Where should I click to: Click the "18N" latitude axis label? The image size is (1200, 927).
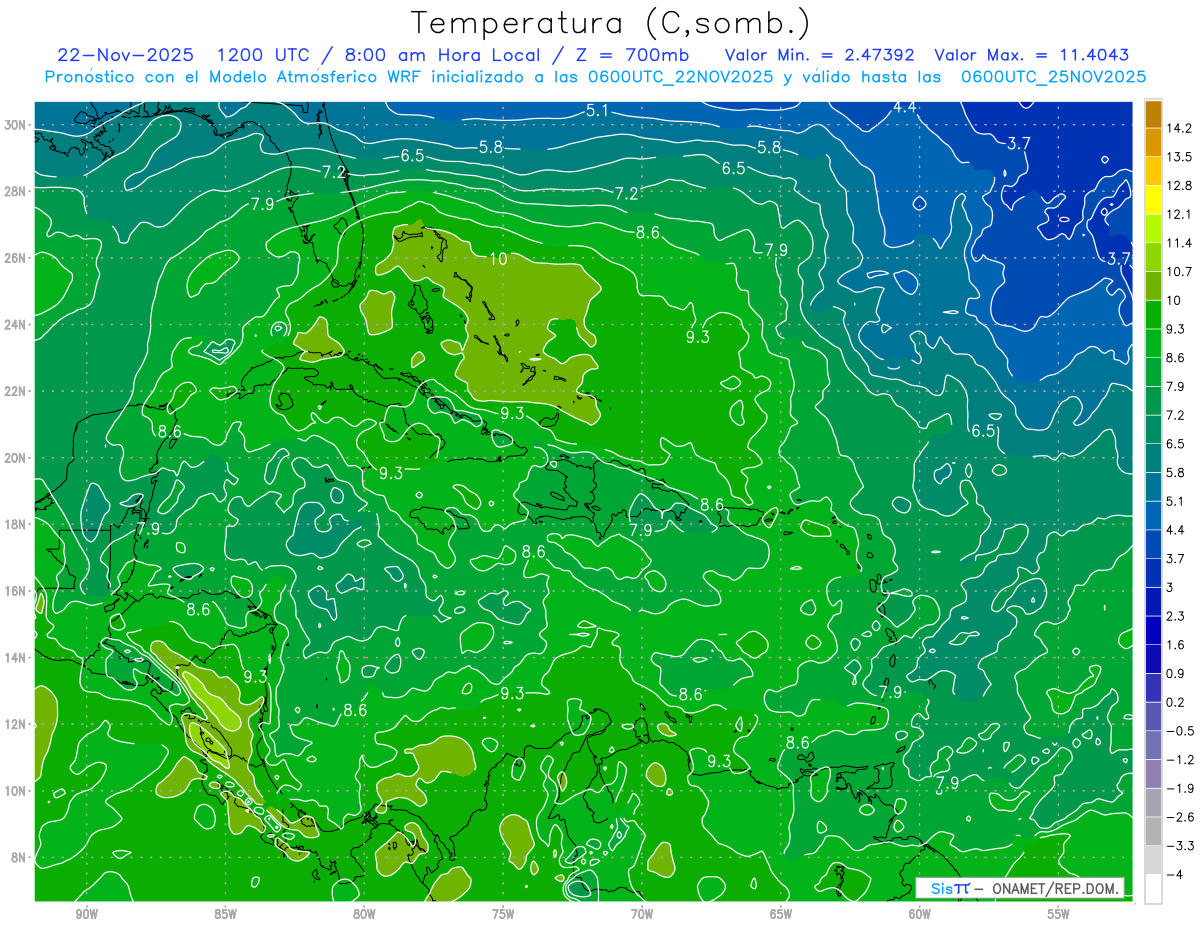coord(16,524)
